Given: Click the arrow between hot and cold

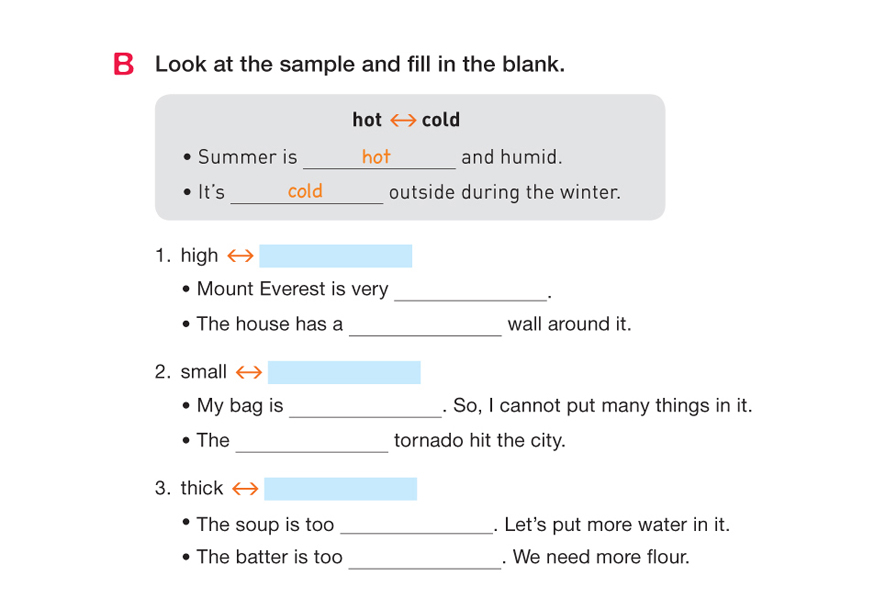Looking at the screenshot, I should coord(402,121).
